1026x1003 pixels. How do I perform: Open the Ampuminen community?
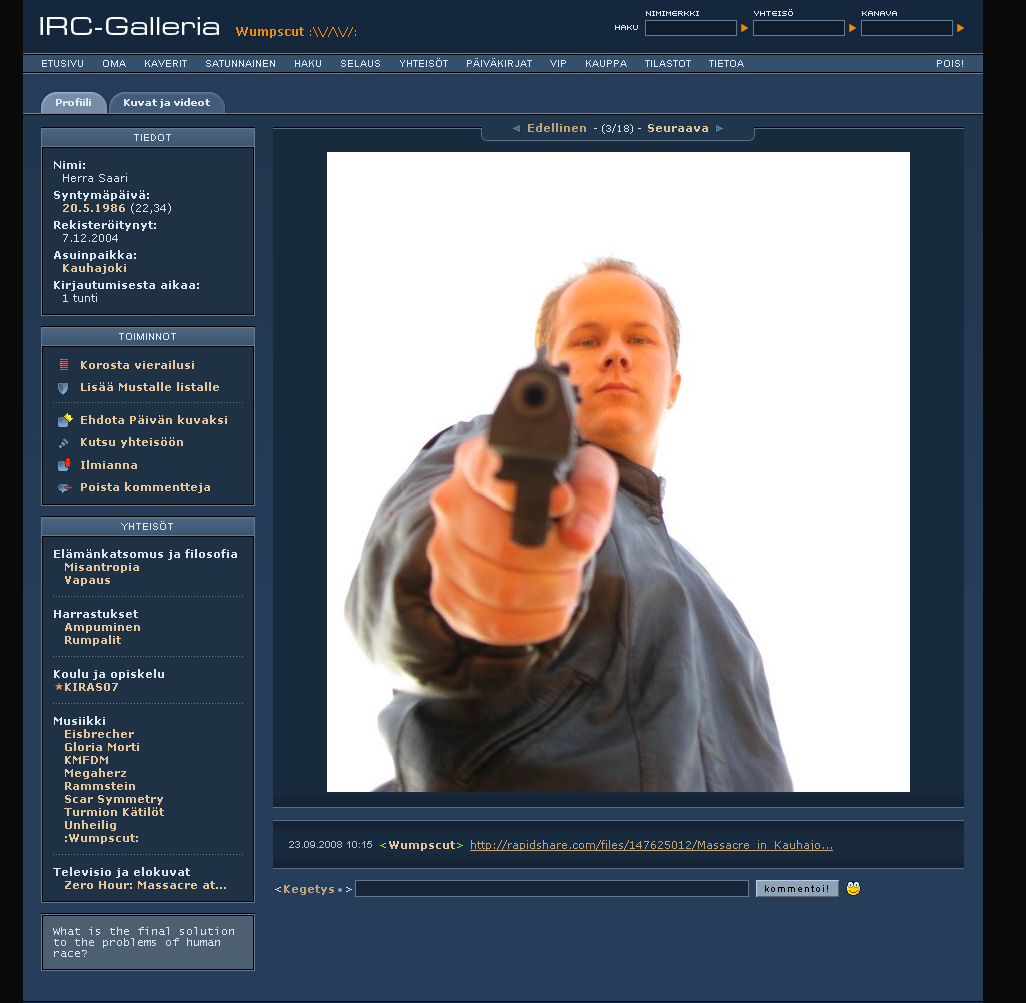pos(102,627)
